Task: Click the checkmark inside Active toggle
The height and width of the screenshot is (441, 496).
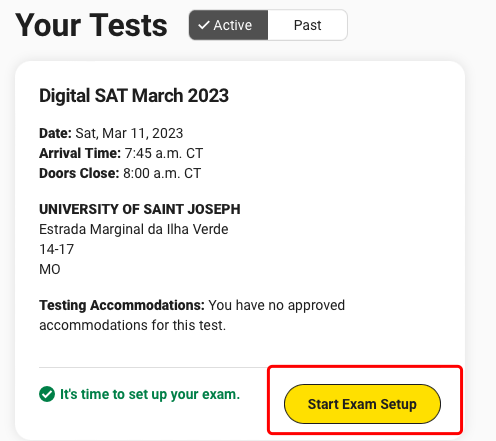Action: click(203, 25)
